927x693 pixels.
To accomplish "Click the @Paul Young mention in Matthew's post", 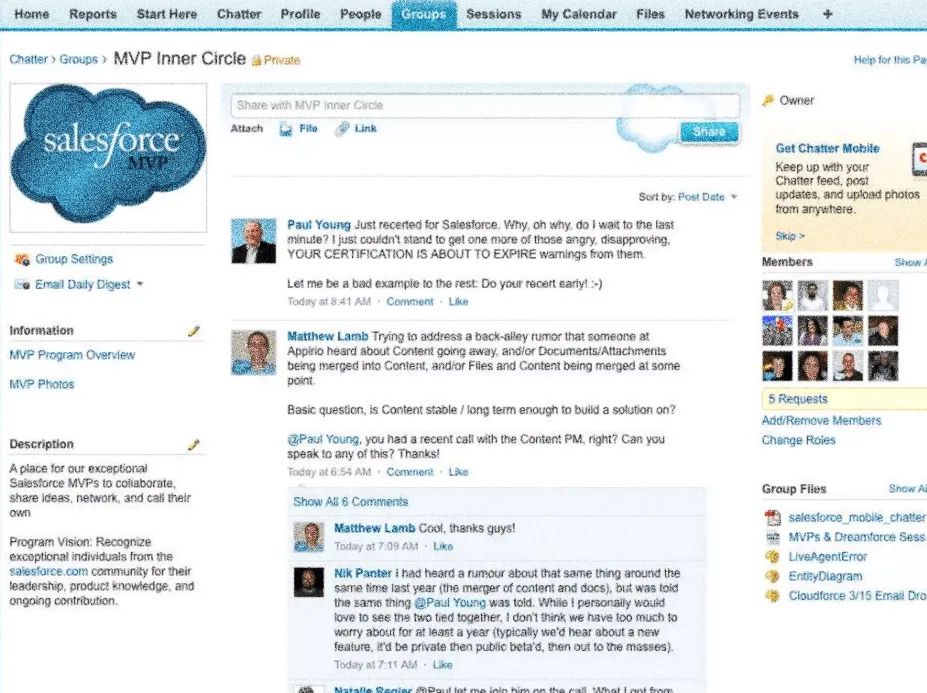I will click(323, 439).
